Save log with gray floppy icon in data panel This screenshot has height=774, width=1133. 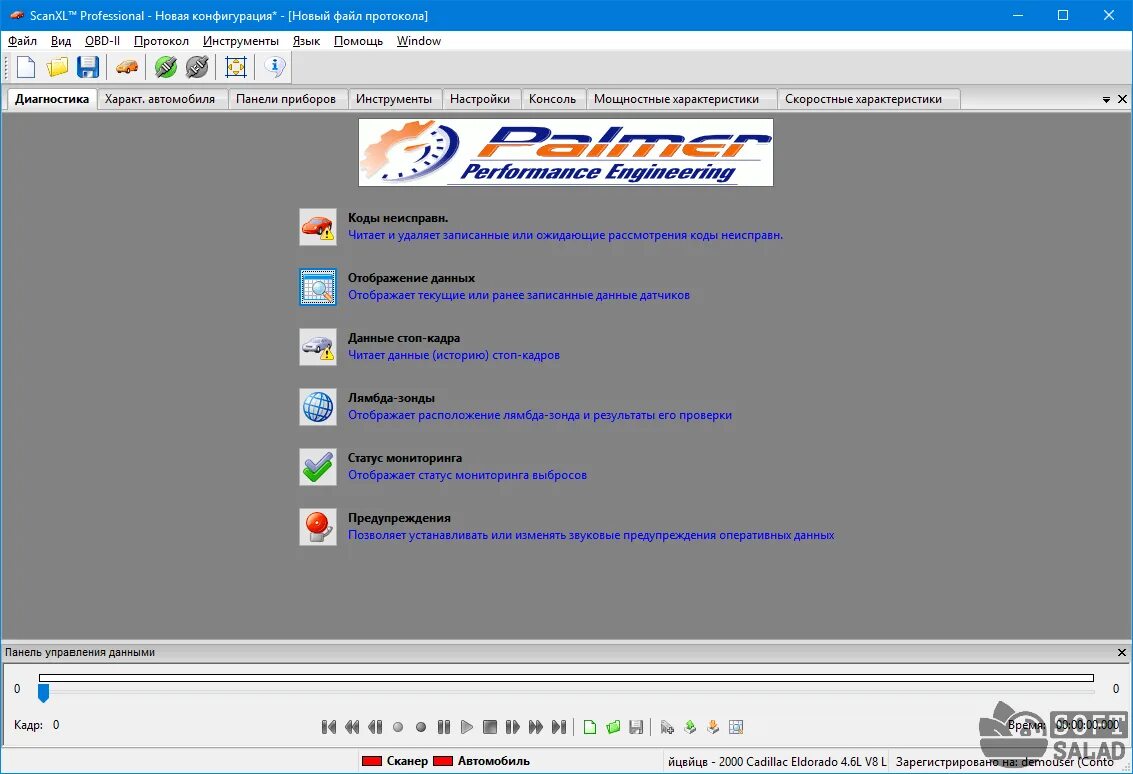(636, 727)
